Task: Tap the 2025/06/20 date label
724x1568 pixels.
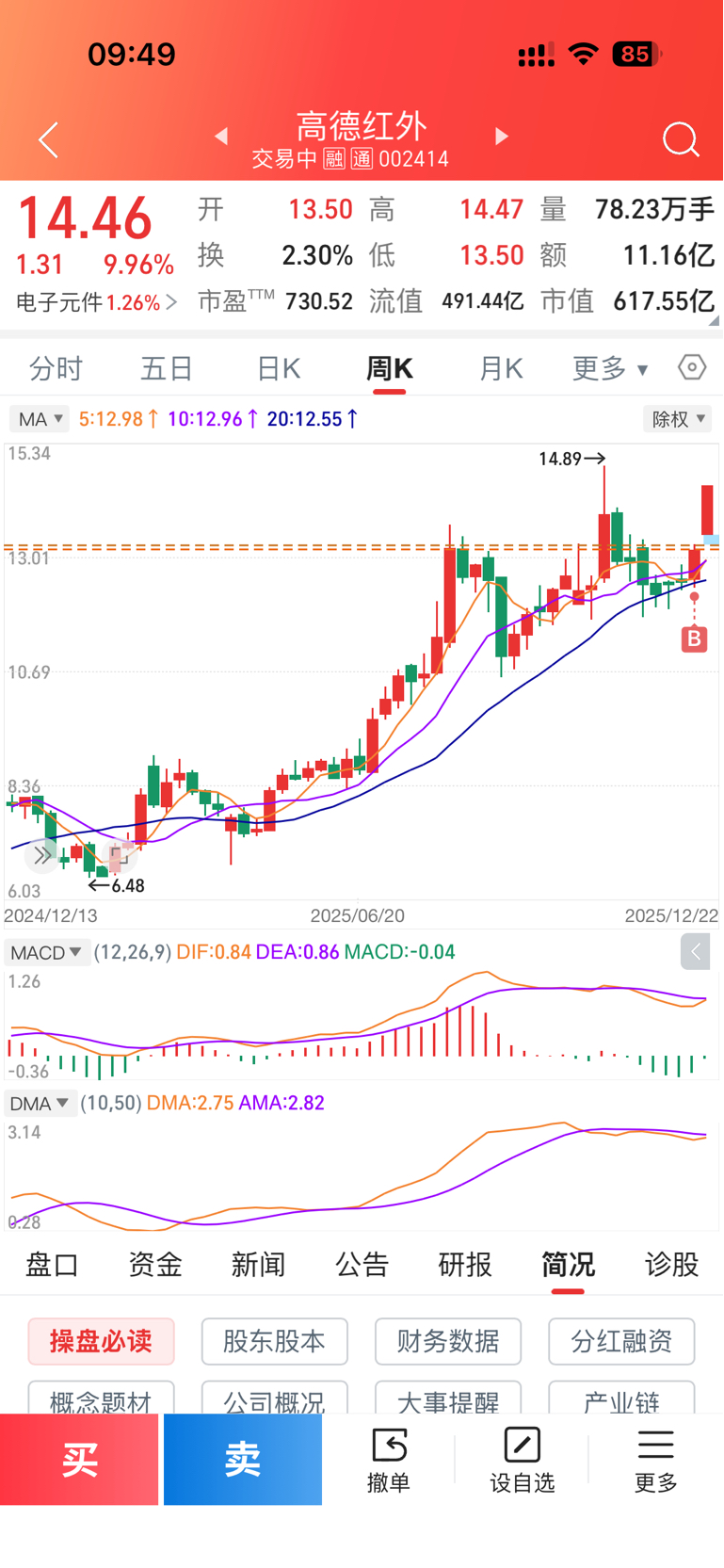Action: pos(358,916)
